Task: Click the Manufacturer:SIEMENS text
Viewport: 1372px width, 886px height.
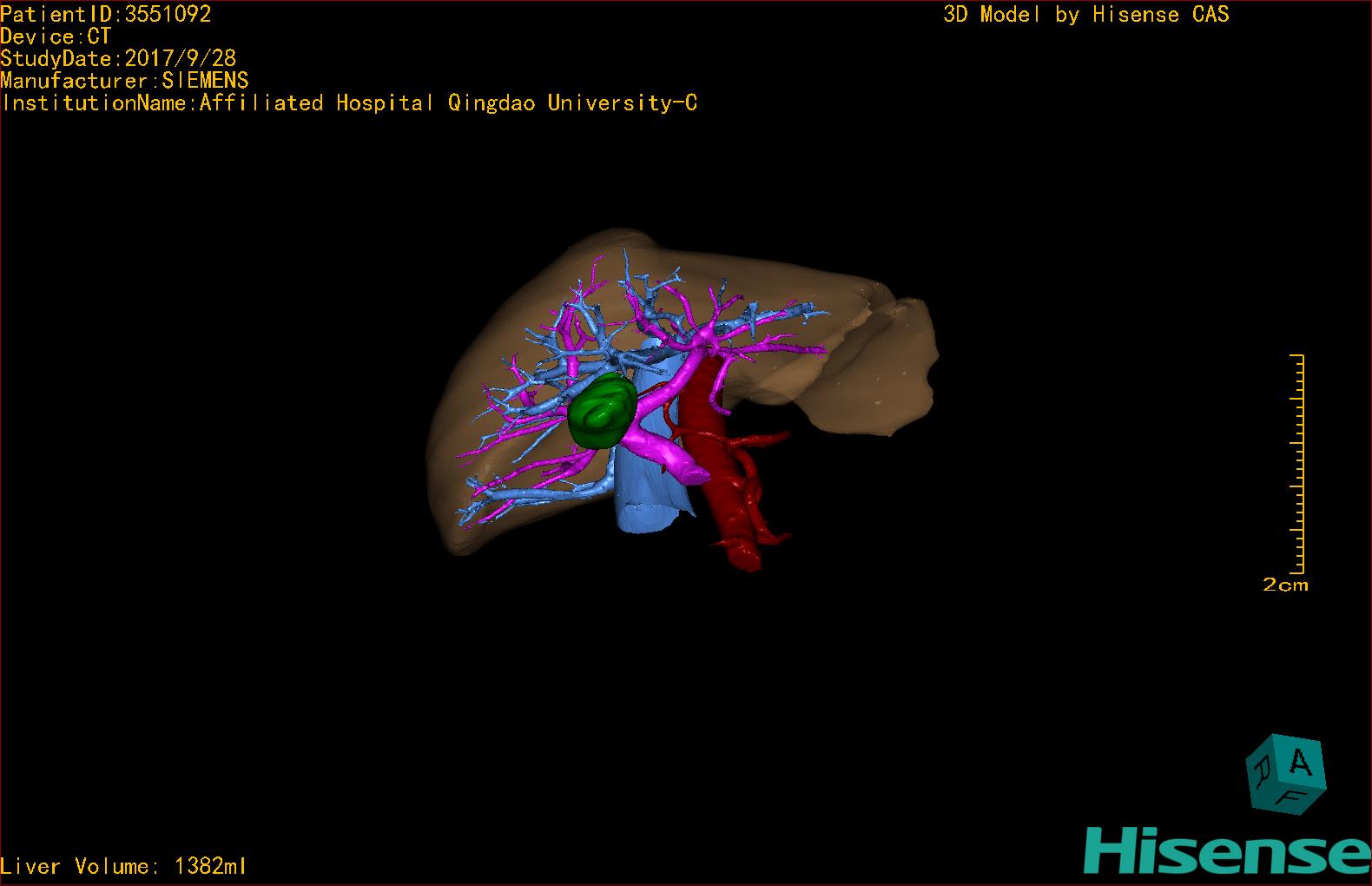Action: (124, 81)
